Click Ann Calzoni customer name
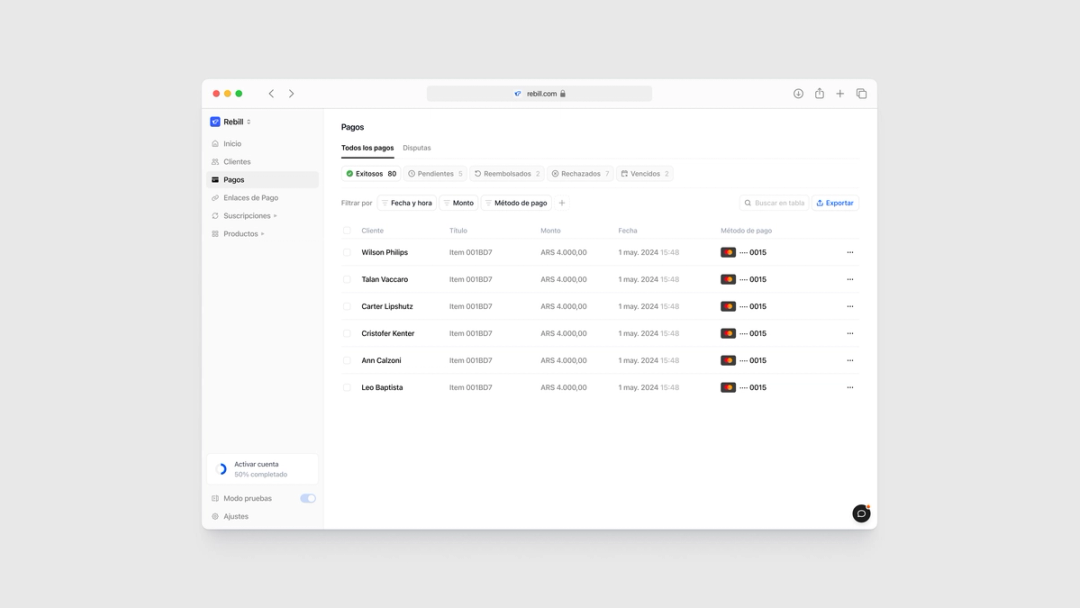 (381, 360)
